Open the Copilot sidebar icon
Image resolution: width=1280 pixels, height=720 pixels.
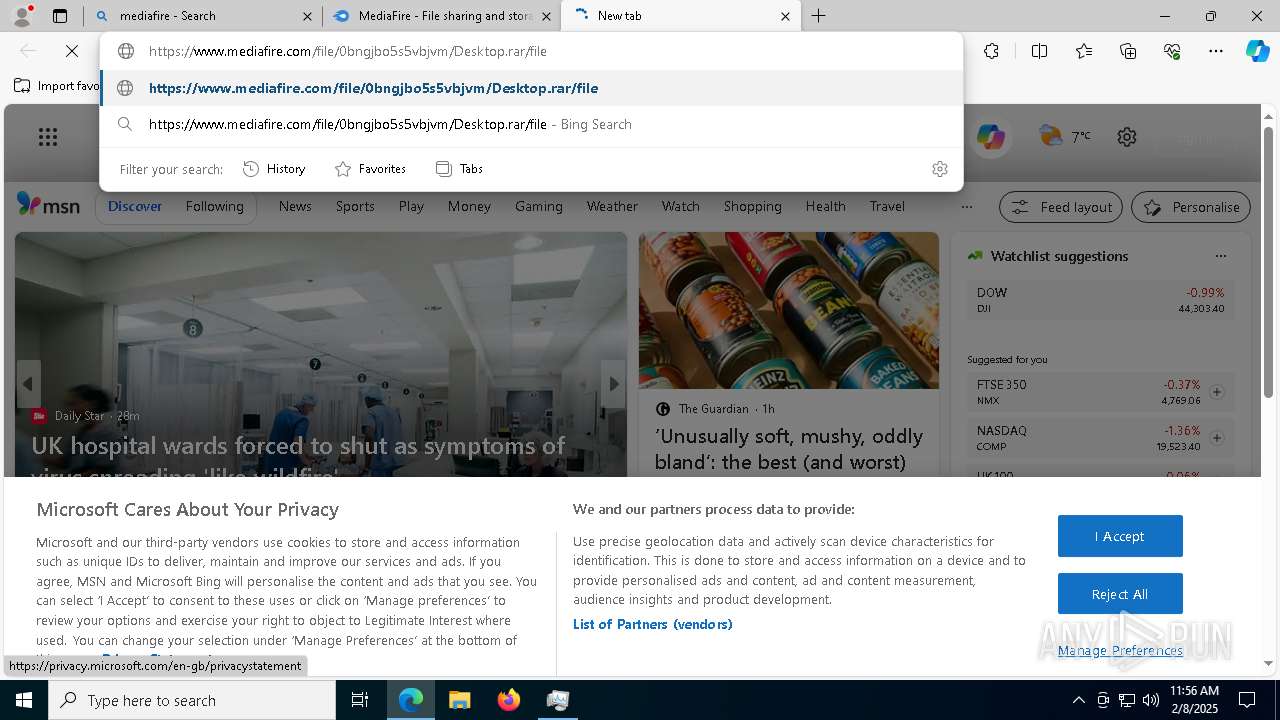coord(1257,51)
